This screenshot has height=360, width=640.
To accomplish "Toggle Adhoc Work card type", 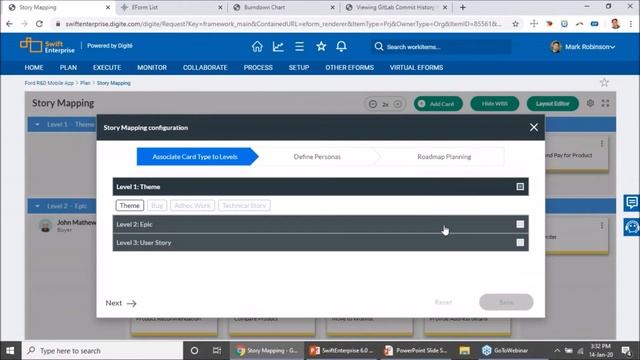I will point(192,205).
